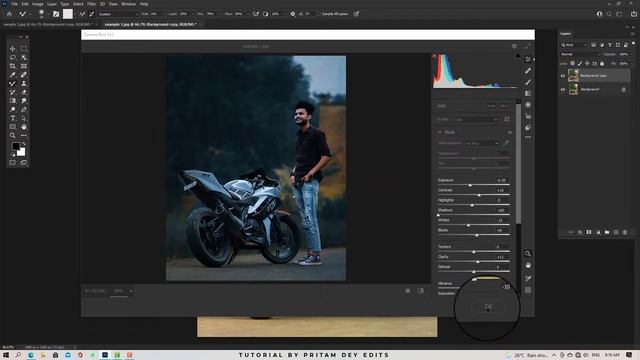Toggle lock transparent pixels

(x=572, y=63)
